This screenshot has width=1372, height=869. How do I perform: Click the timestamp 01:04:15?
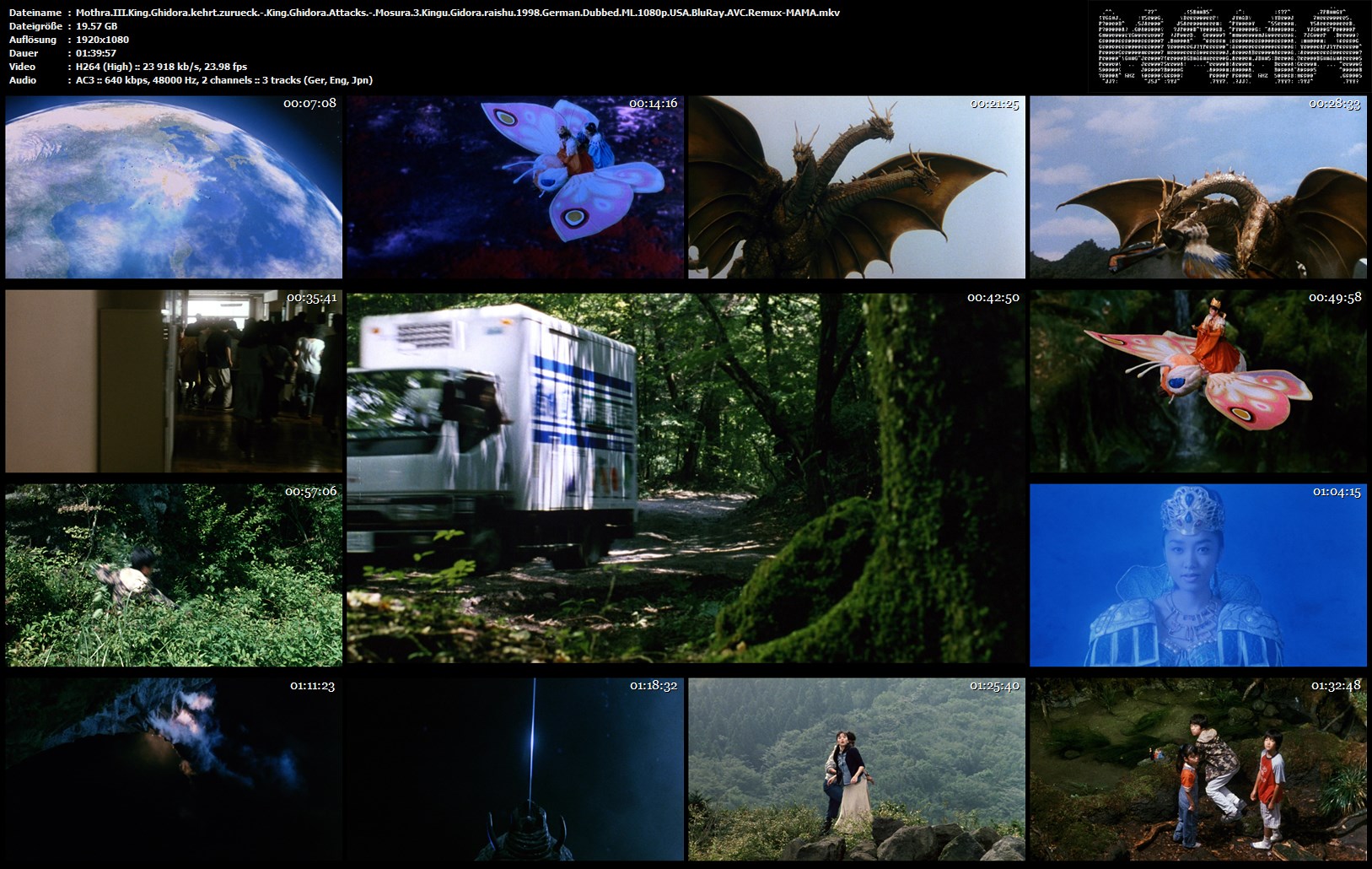(1337, 492)
